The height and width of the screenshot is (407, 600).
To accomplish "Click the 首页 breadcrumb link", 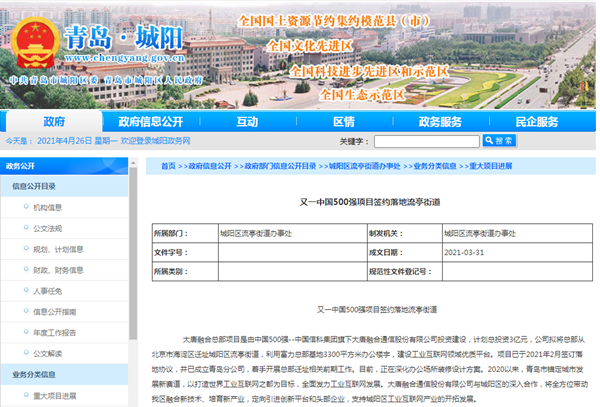I will pos(167,166).
